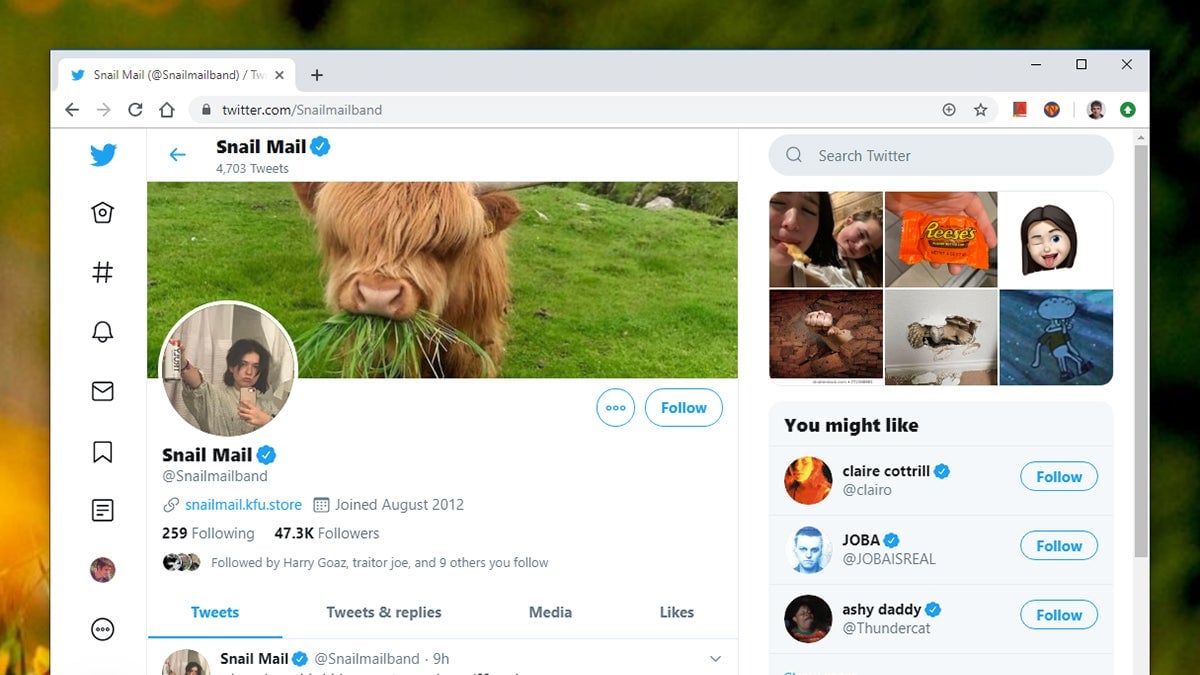This screenshot has width=1200, height=675.
Task: Visit the snailmail.kfu.store link
Action: [242, 505]
